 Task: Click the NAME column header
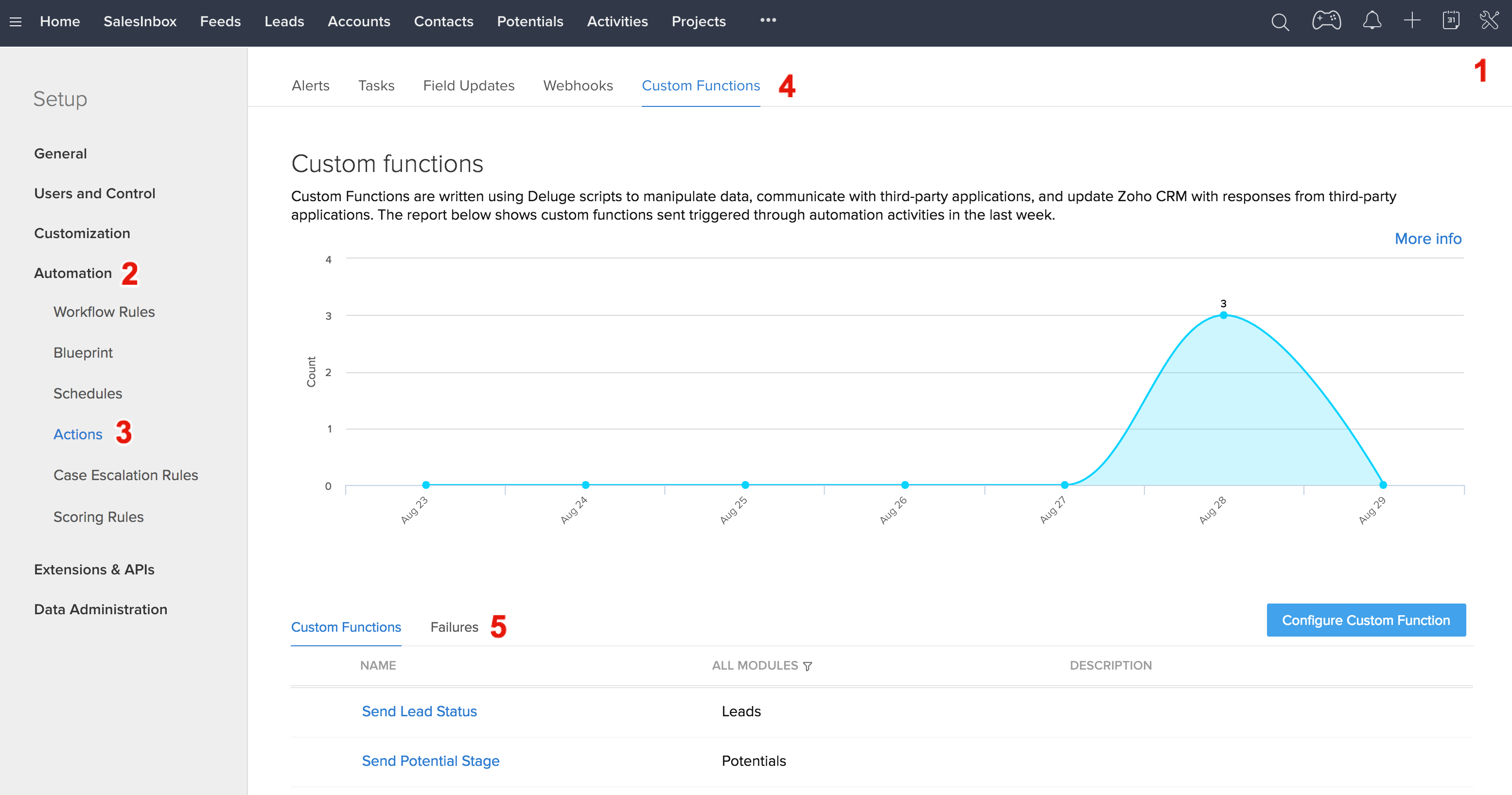(x=378, y=666)
